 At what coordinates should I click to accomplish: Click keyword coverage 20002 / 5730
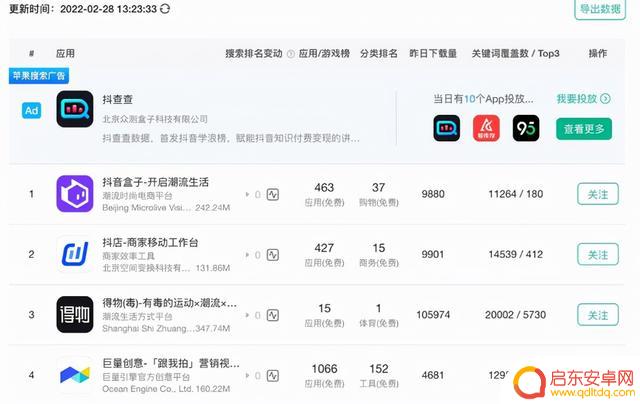coord(516,315)
